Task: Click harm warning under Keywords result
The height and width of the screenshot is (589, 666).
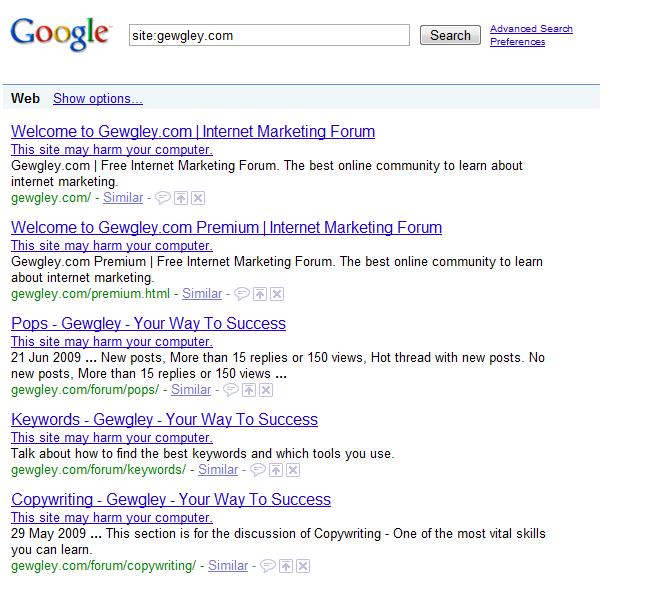Action: (112, 437)
